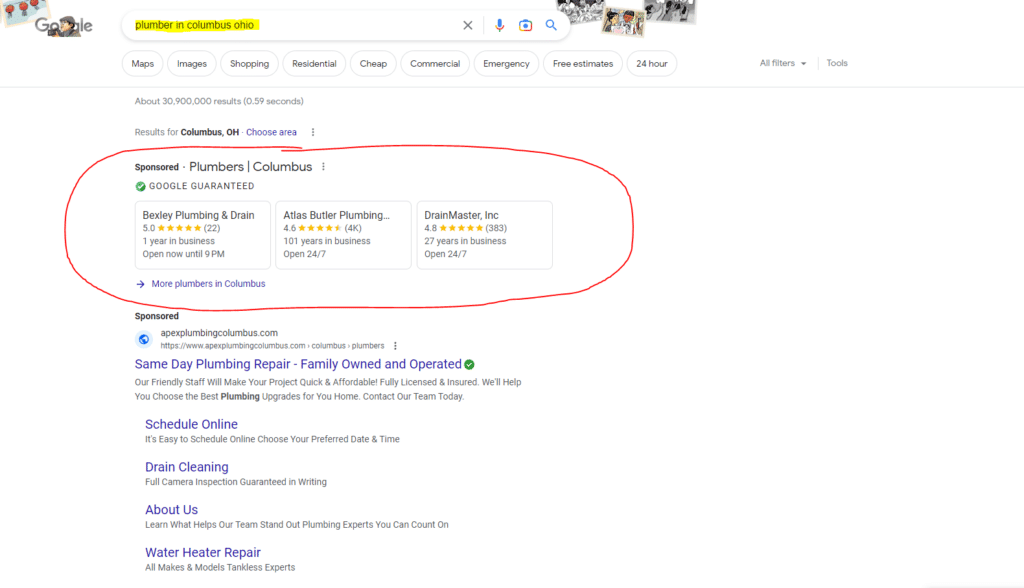Screen dimensions: 1024x588
Task: Switch to the Maps results tab
Action: coord(142,64)
